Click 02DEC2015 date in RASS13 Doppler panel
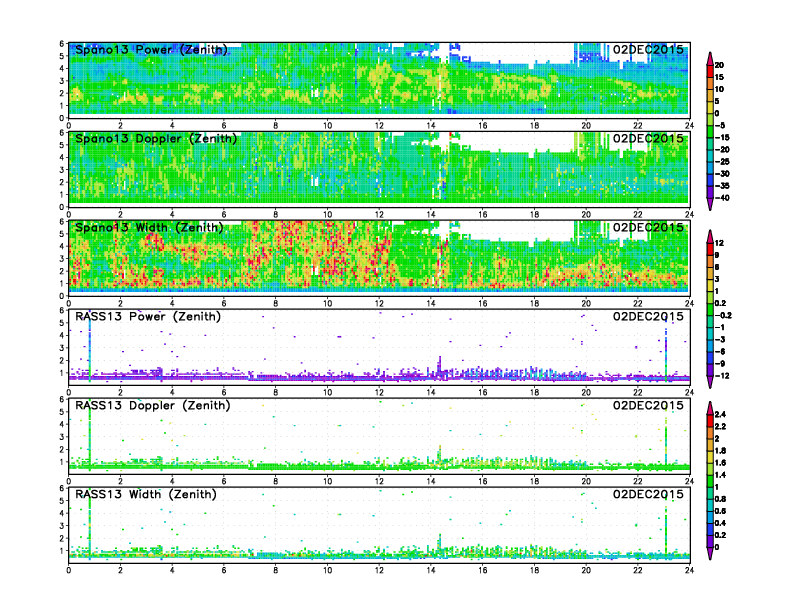Image resolution: width=792 pixels, height=612 pixels. coord(648,405)
